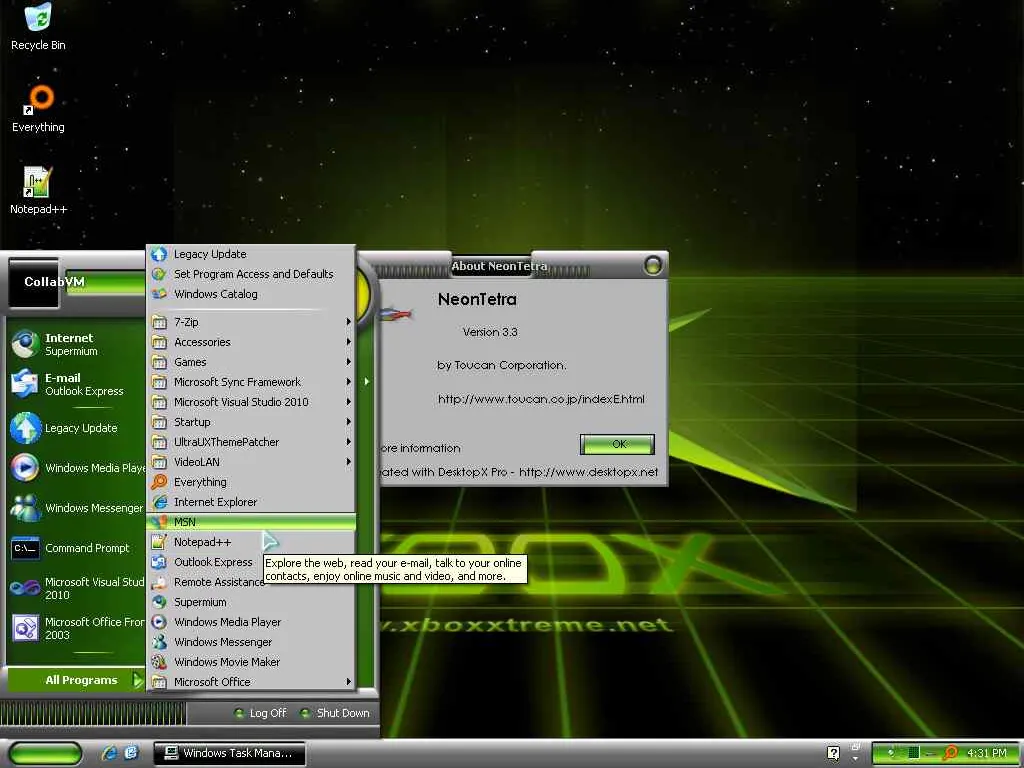Click the Outlook Express icon in programs list
Screen dimensions: 1024x768
(x=159, y=562)
